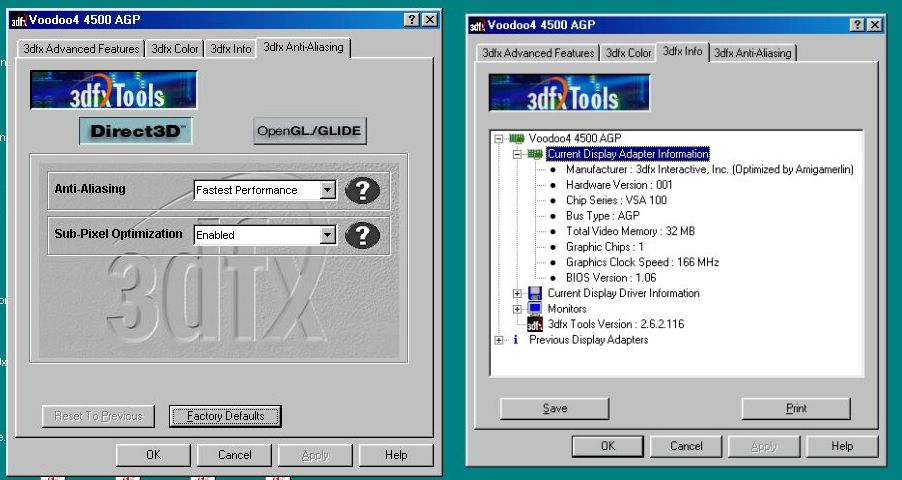Image resolution: width=902 pixels, height=480 pixels.
Task: Click the floppy disk icon for Display Driver Information
Action: pos(535,293)
